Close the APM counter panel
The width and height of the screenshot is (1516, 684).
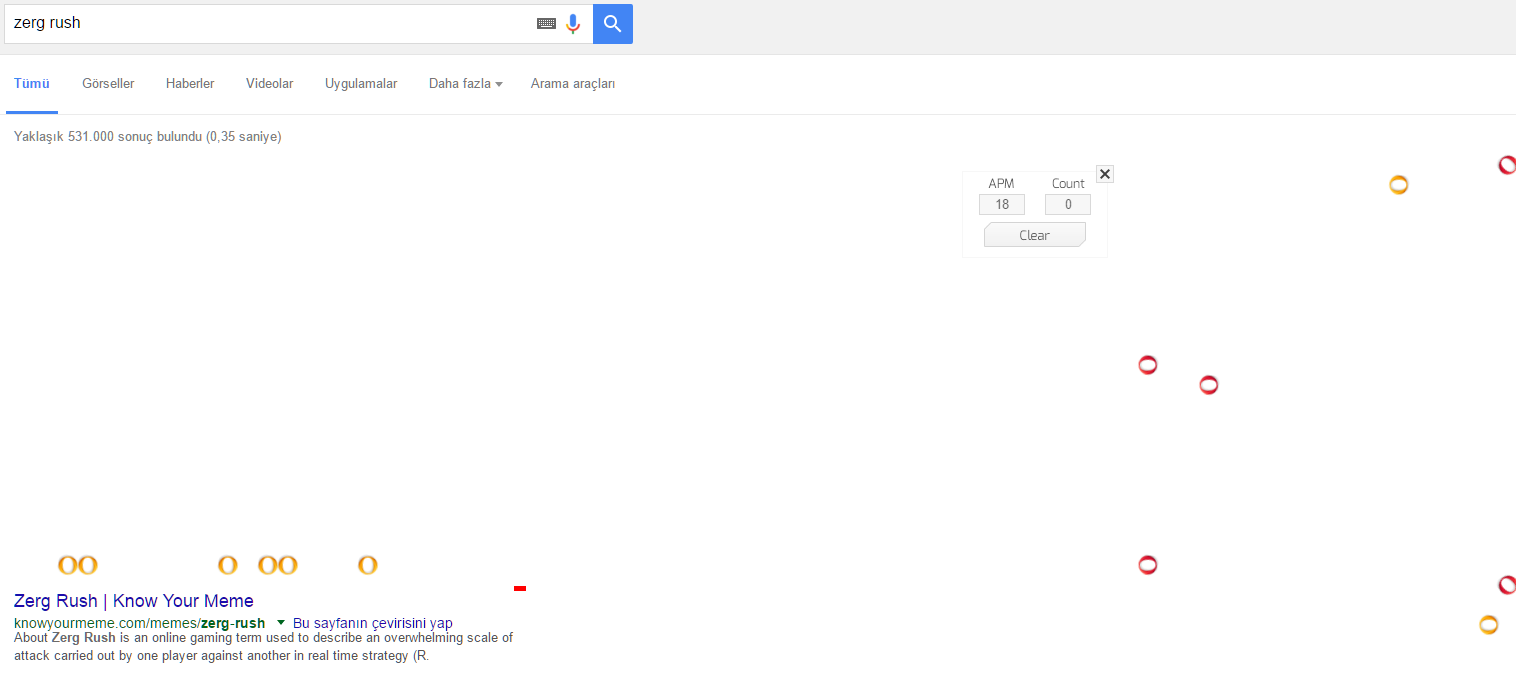coord(1105,174)
